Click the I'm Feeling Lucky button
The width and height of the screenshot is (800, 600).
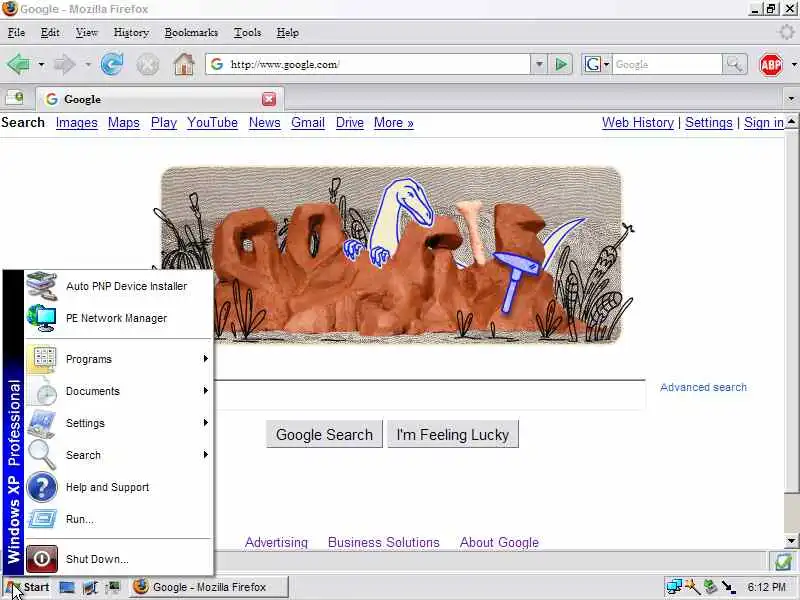pyautogui.click(x=453, y=434)
